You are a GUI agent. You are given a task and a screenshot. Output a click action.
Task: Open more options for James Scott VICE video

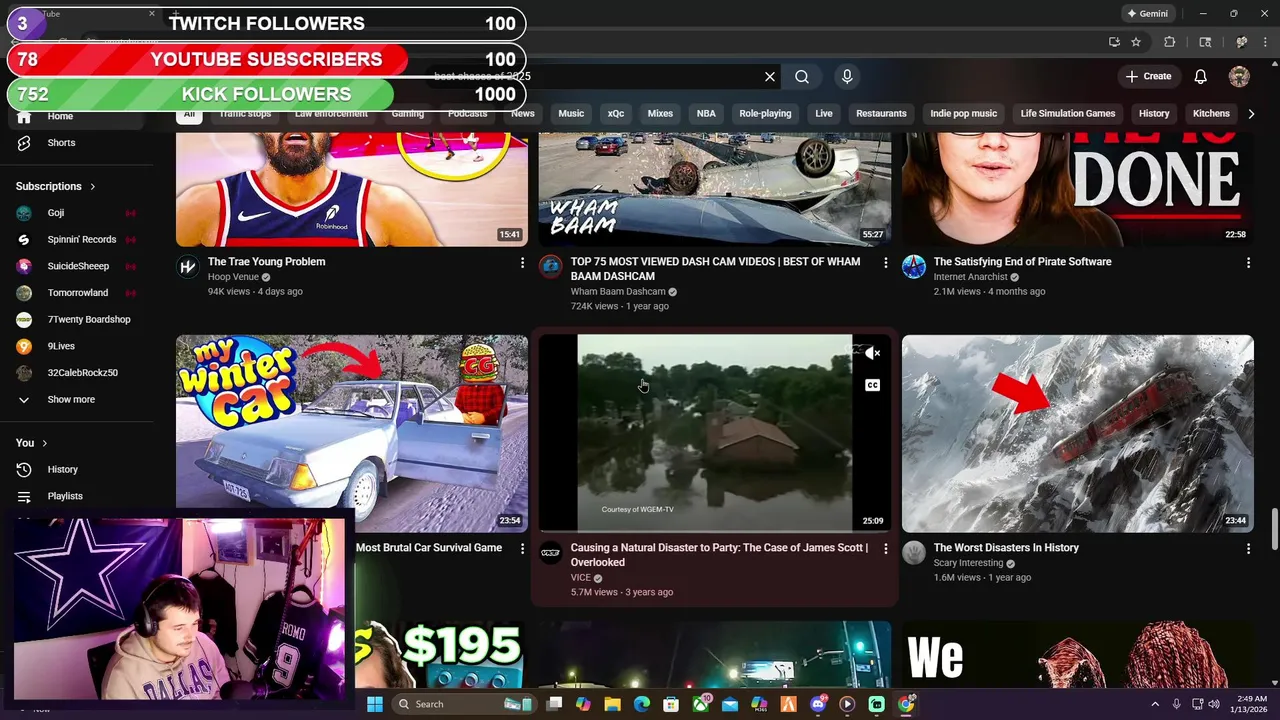tap(885, 549)
